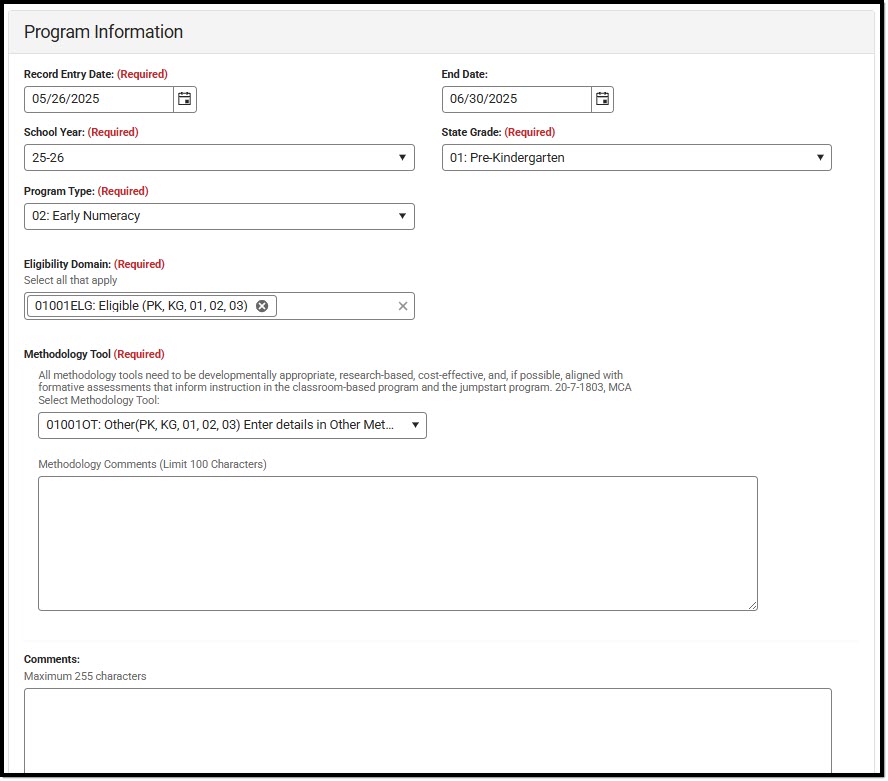This screenshot has height=781, width=888.
Task: Click the Methodology Comments resize handle
Action: [x=752, y=605]
